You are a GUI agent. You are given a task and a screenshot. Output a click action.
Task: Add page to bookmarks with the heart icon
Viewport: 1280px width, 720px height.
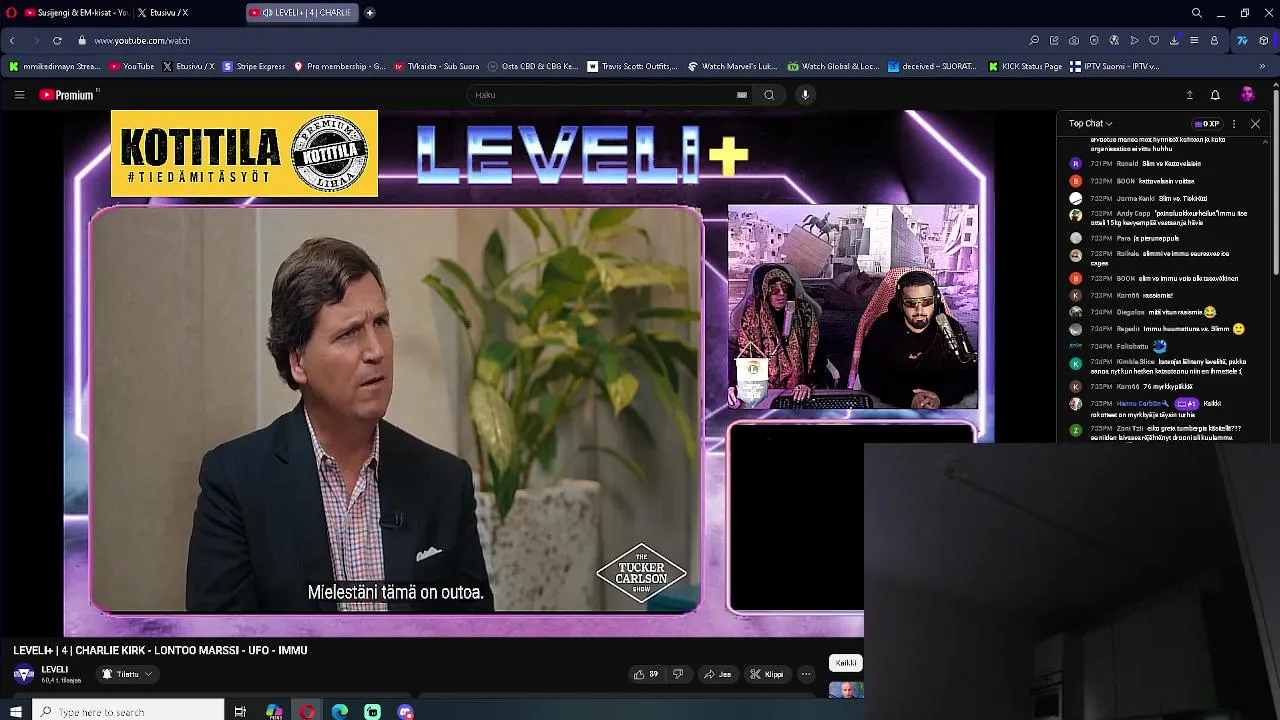click(x=1154, y=41)
